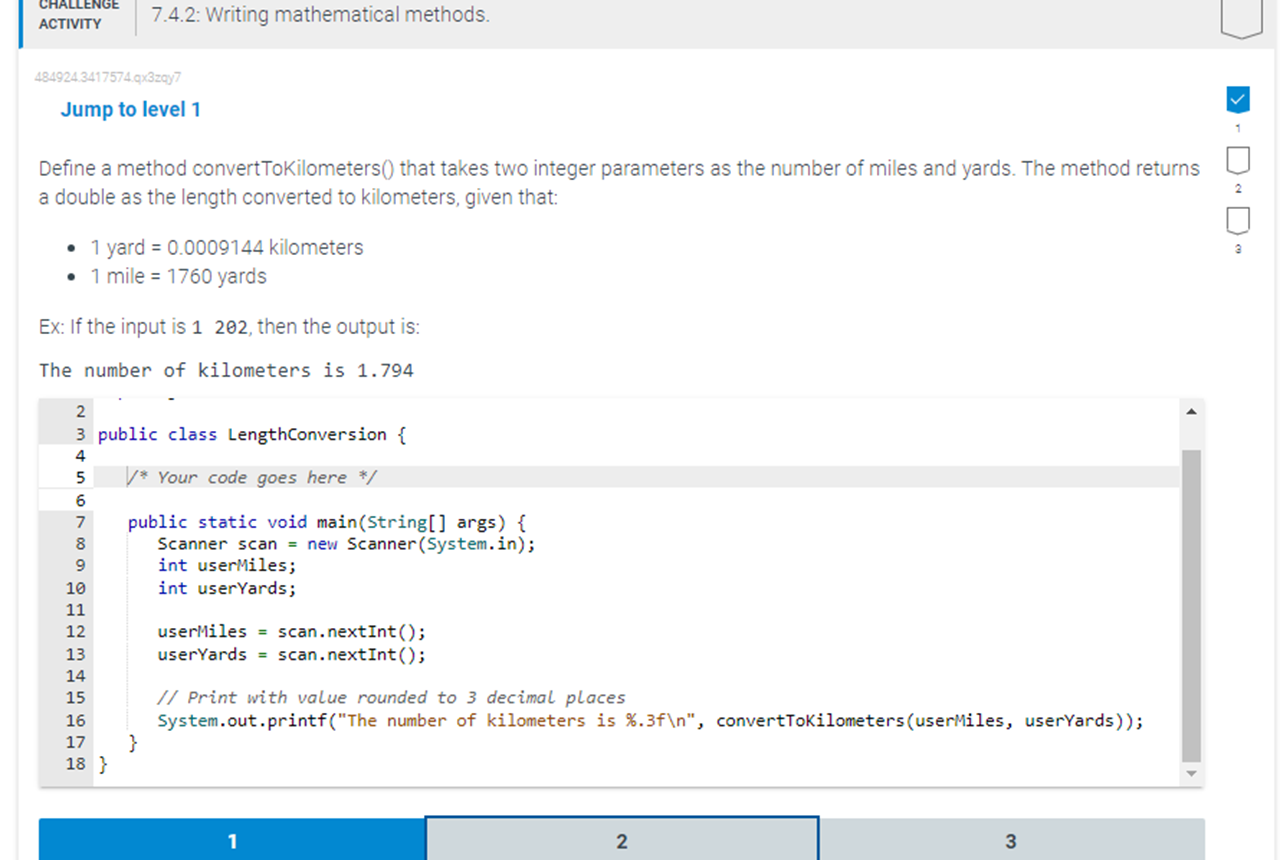The height and width of the screenshot is (860, 1280).
Task: Click the activity ID text above Jump link
Action: (x=106, y=77)
